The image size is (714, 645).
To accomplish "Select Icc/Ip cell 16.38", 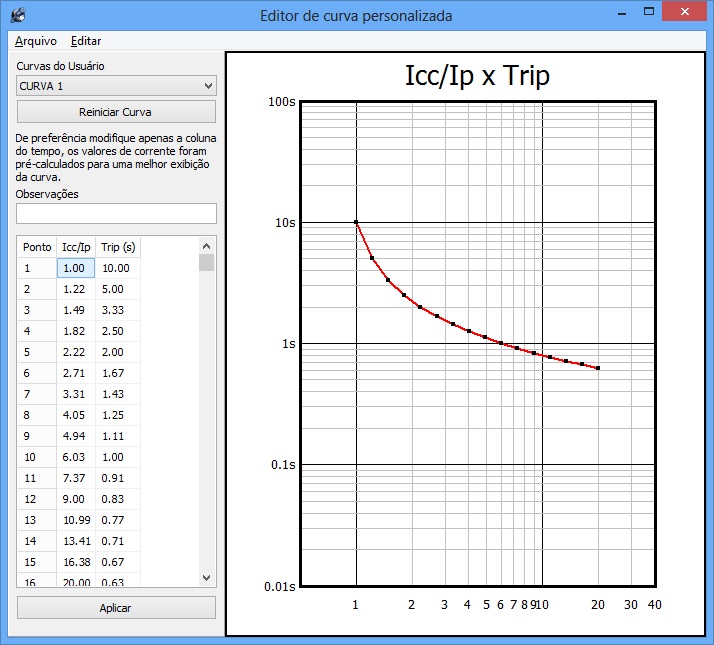I will (76, 562).
